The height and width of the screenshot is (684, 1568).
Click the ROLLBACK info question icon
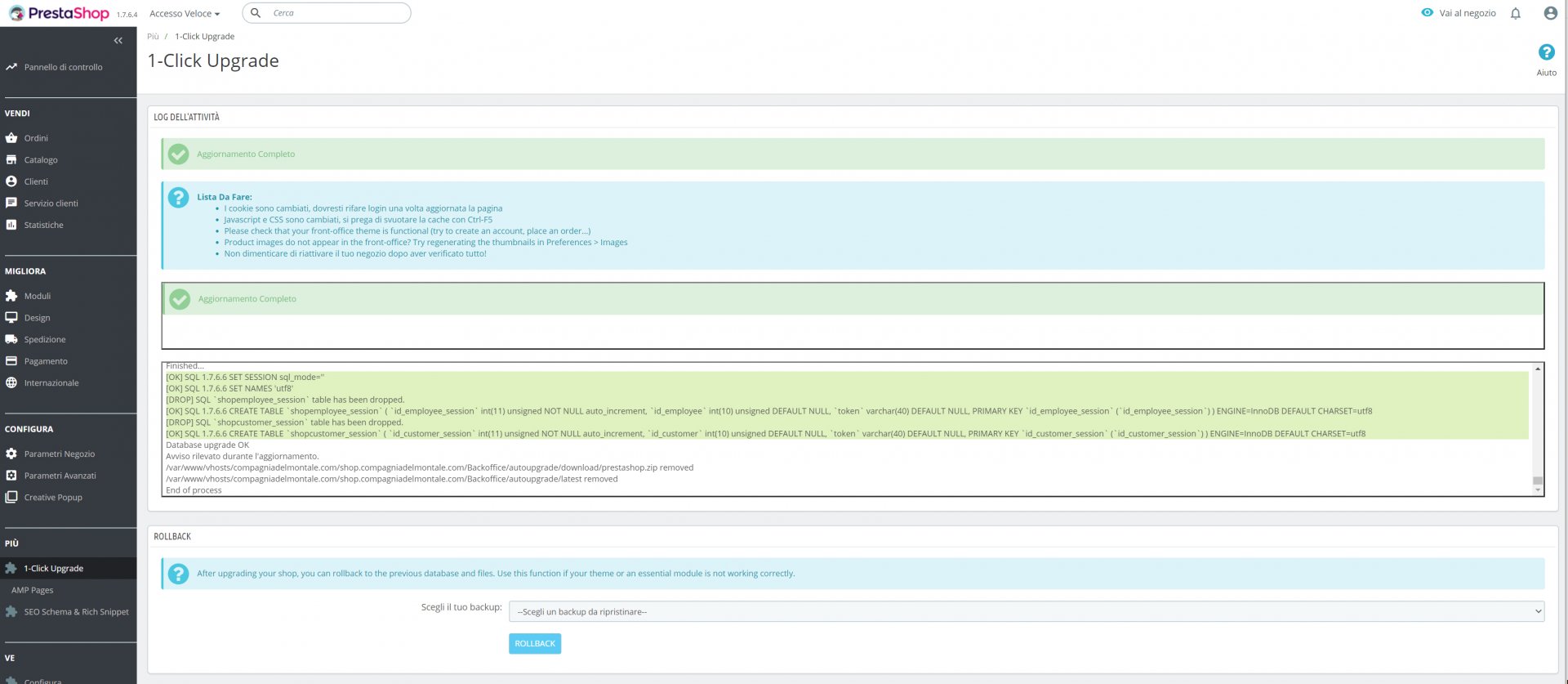178,574
